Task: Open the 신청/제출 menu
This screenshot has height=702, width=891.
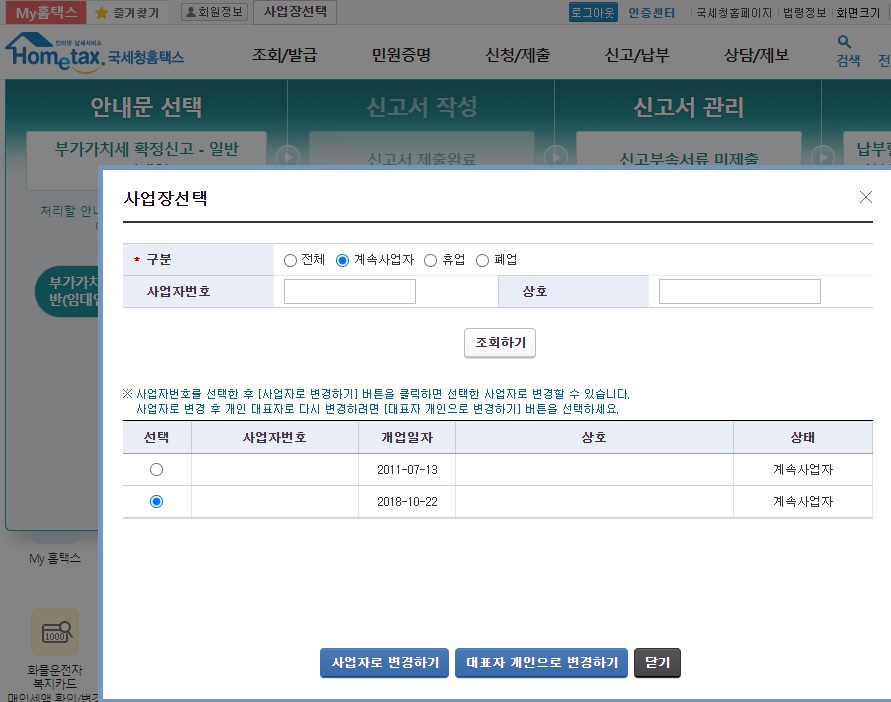Action: point(518,55)
